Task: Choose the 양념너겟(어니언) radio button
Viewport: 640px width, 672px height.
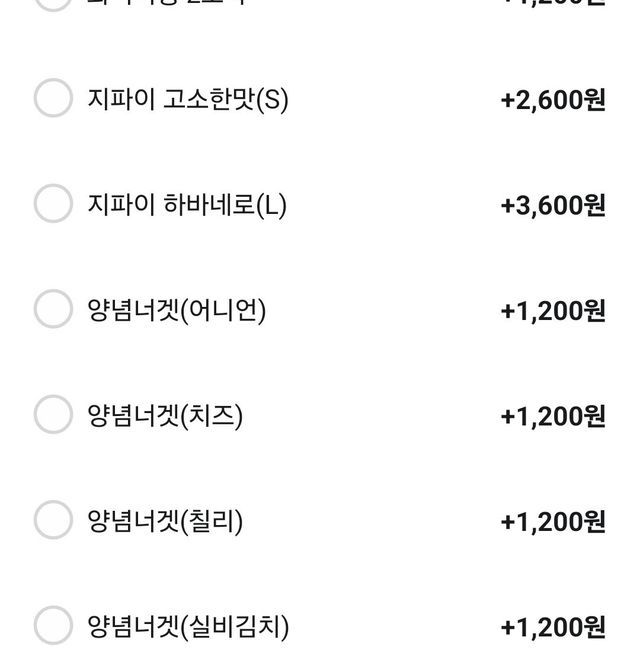Action: point(53,310)
